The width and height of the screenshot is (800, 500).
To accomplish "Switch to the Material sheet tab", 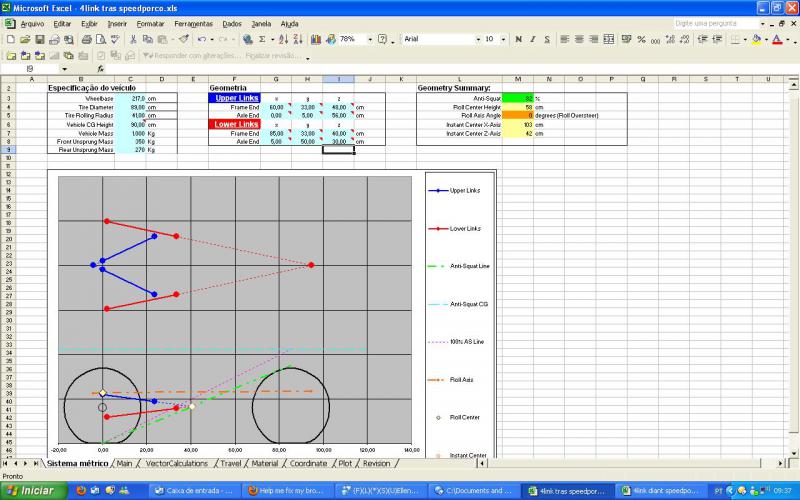I will tap(265, 463).
